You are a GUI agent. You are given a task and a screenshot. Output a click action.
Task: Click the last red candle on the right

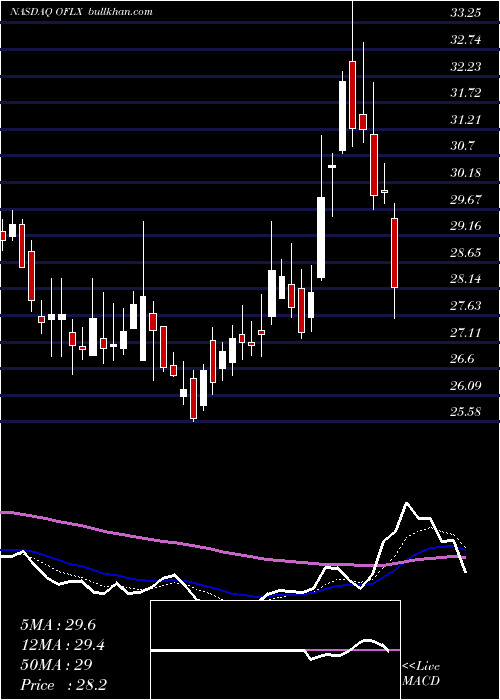[395, 253]
